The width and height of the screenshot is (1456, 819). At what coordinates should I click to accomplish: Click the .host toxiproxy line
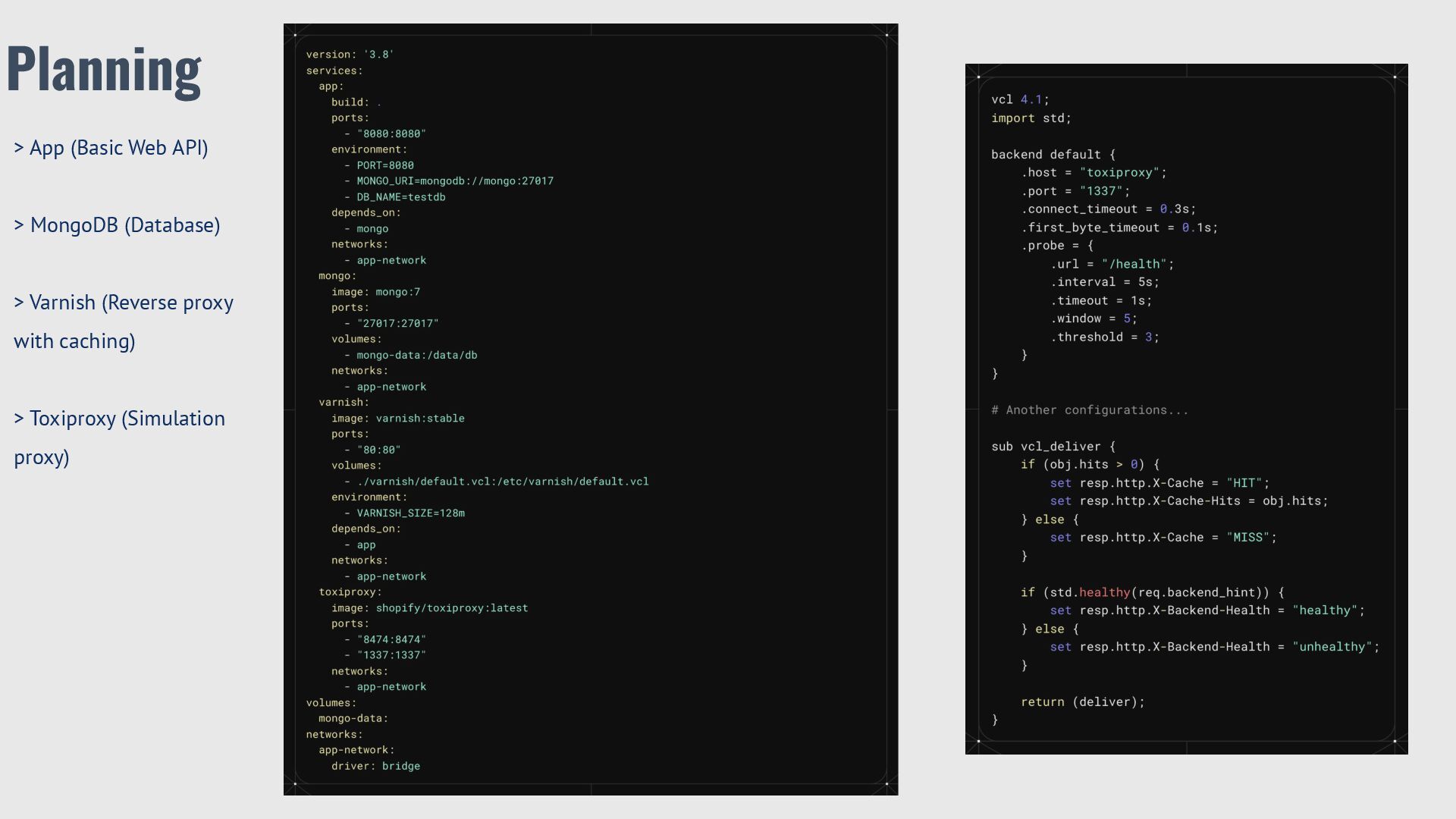(1094, 173)
